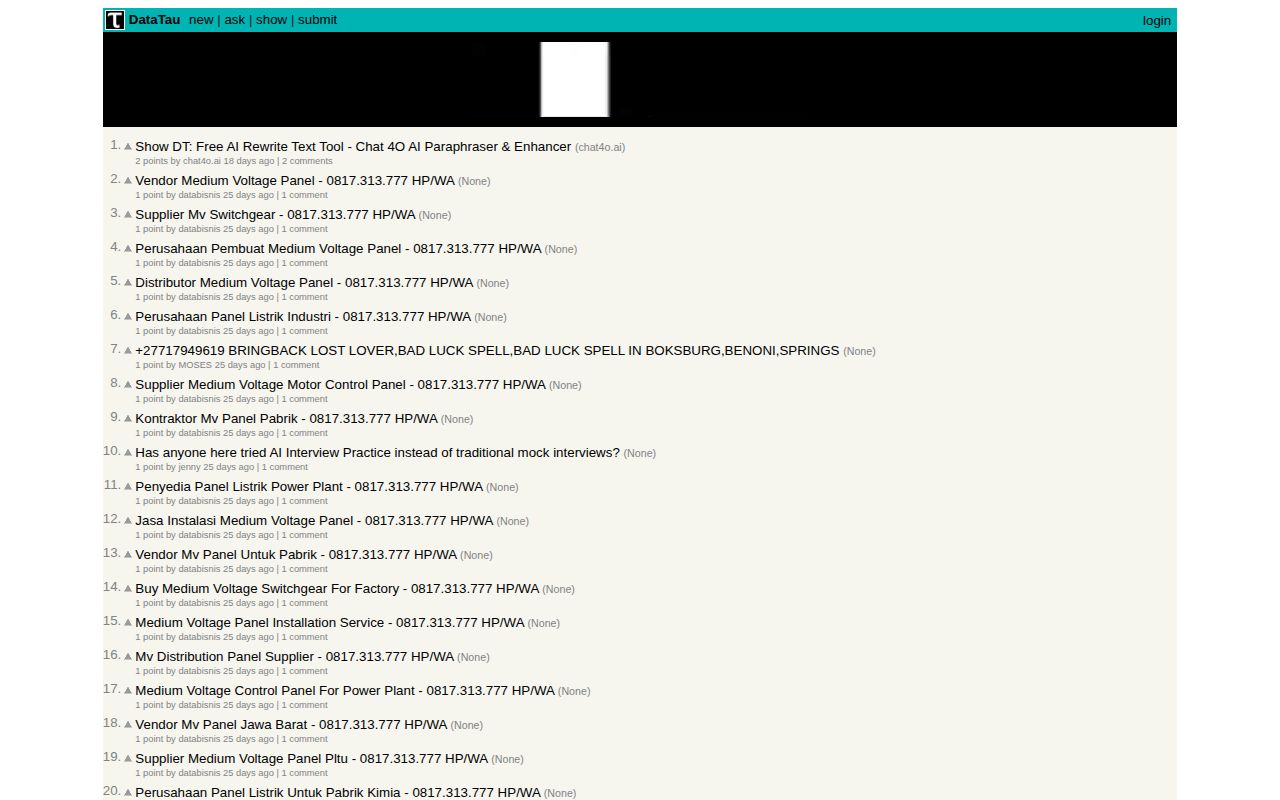
Task: Upvote the Show DT AI Rewrite Tool post
Action: tap(127, 144)
